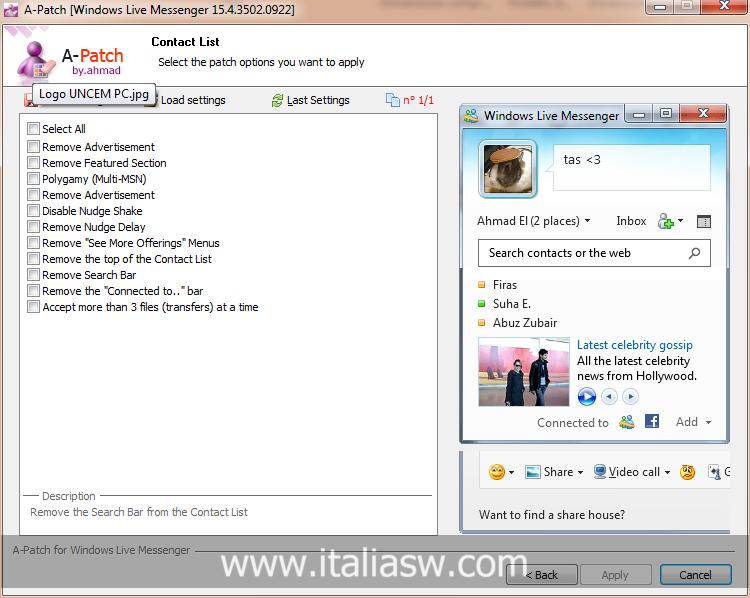Click Load settings in the toolbar
The height and width of the screenshot is (598, 750).
click(x=193, y=100)
